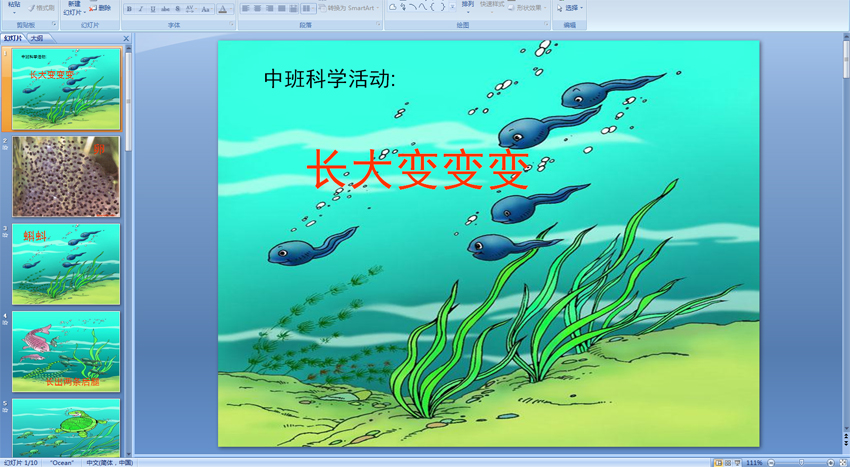Viewport: 850px width, 467px height.
Task: Click the Paste button
Action: point(14,6)
